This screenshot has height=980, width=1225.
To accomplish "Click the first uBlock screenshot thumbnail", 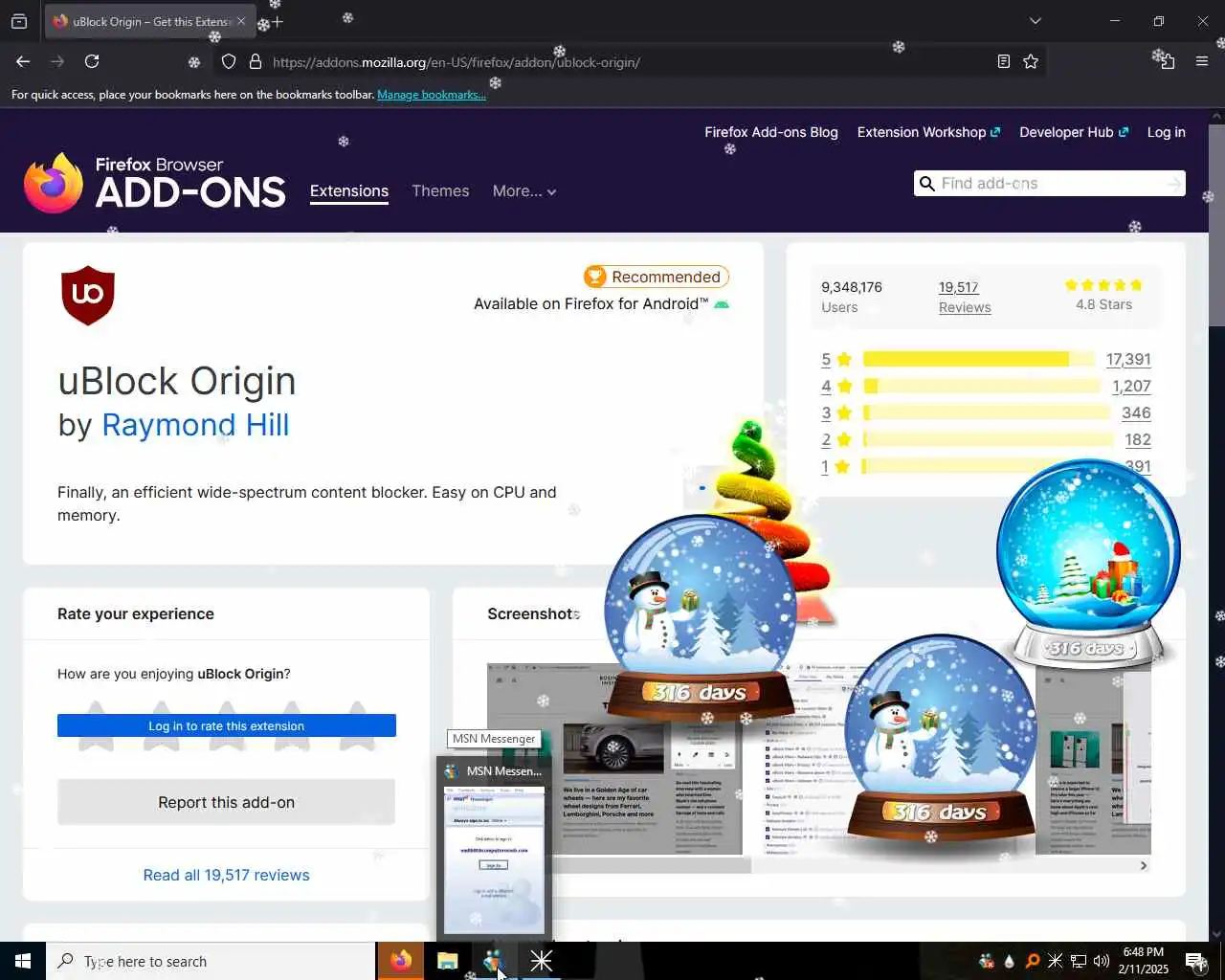I will 614,758.
